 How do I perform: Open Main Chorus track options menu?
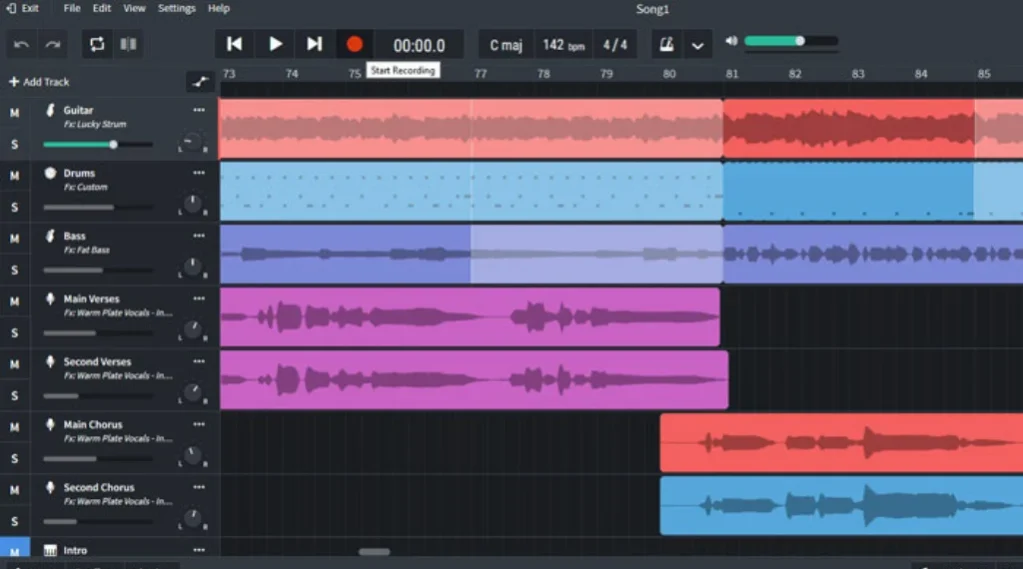coord(199,424)
